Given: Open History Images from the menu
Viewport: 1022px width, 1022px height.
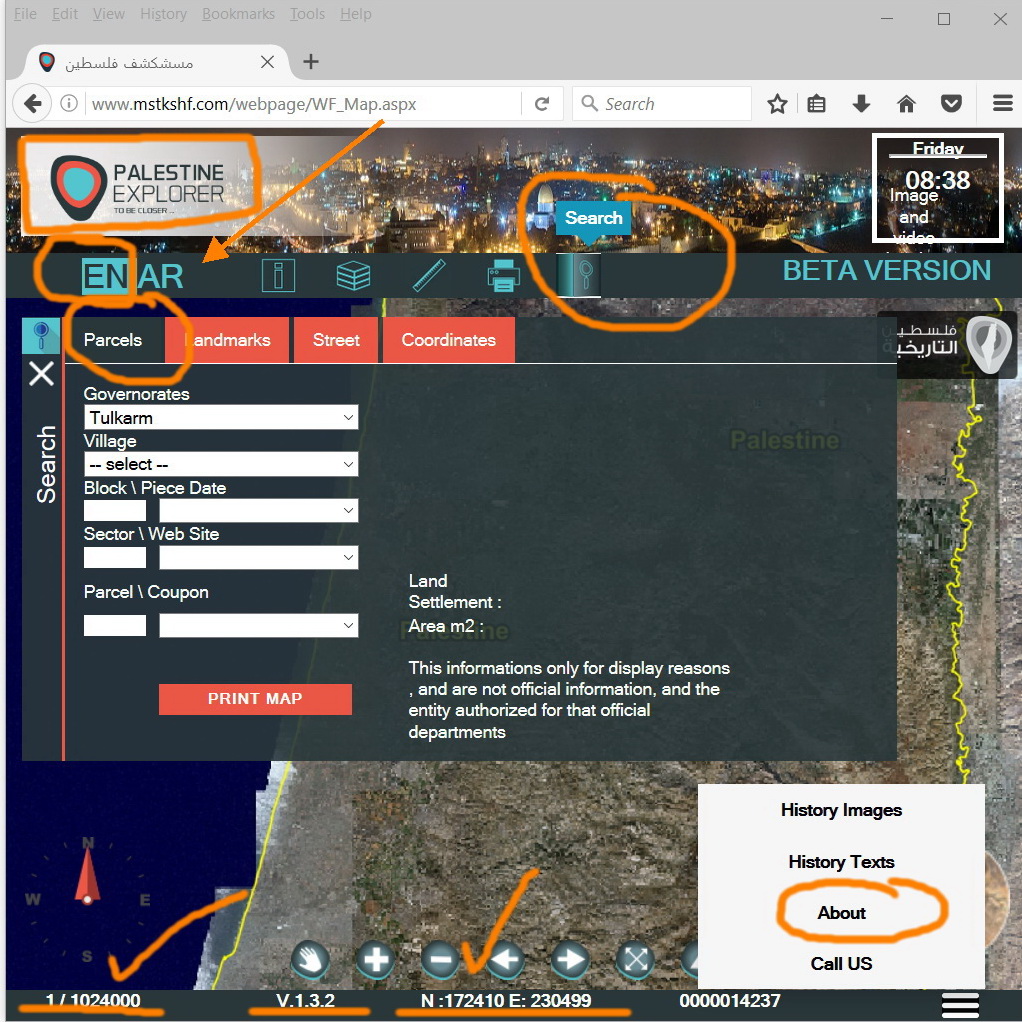Looking at the screenshot, I should click(x=841, y=810).
